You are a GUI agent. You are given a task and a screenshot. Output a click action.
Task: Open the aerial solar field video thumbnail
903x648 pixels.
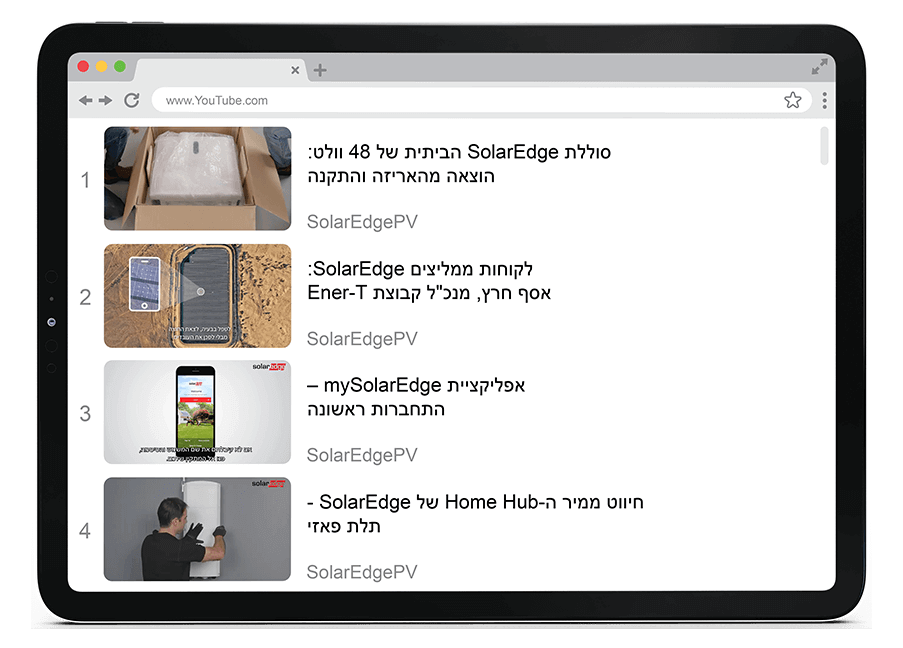[x=198, y=296]
